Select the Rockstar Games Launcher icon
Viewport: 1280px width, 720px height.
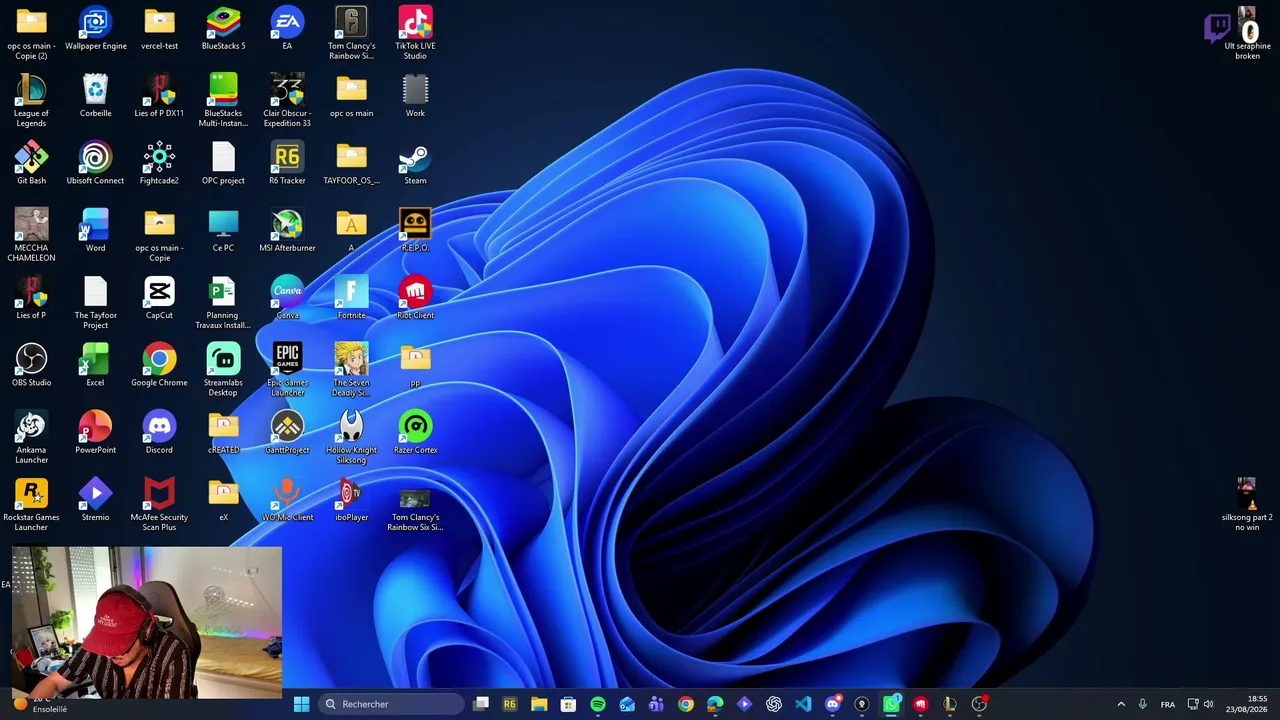31,504
